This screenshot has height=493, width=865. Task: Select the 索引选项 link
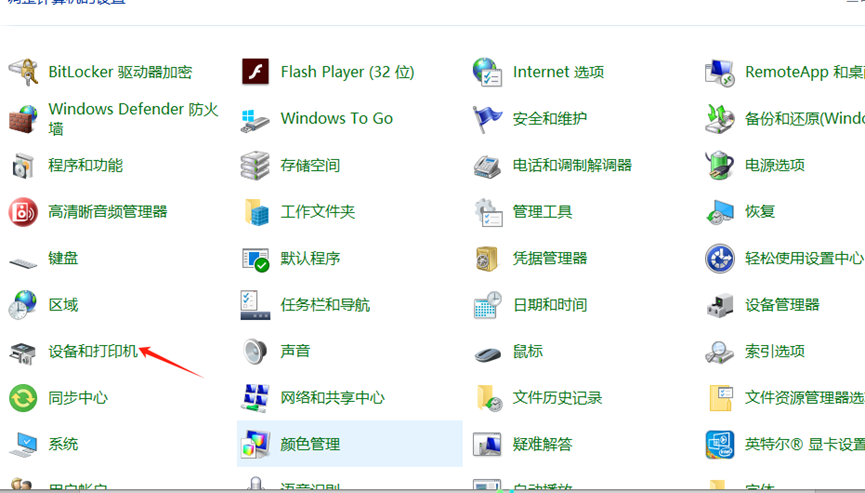775,351
